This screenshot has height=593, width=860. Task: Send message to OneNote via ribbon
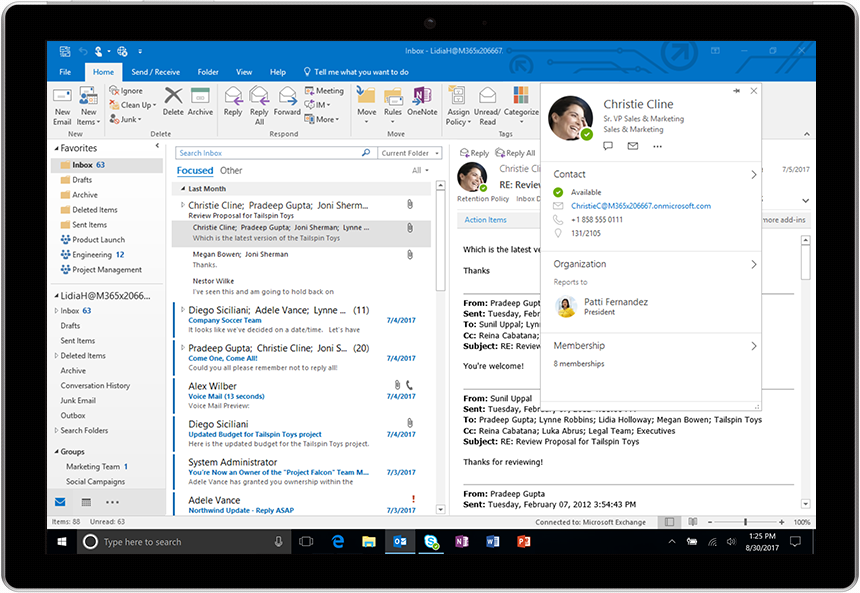click(x=422, y=101)
